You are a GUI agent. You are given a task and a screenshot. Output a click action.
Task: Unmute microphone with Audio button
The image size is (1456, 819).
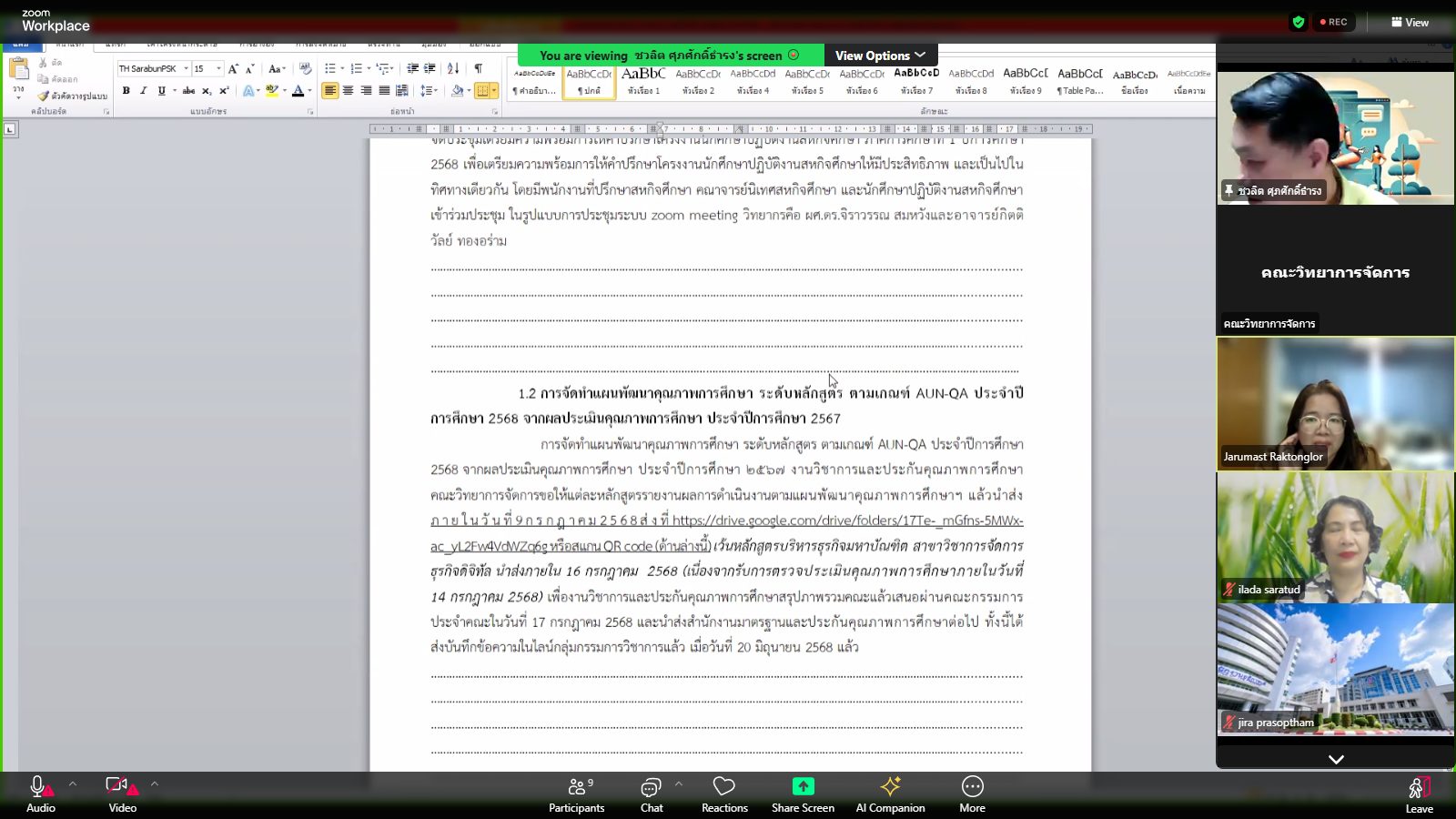tap(40, 794)
